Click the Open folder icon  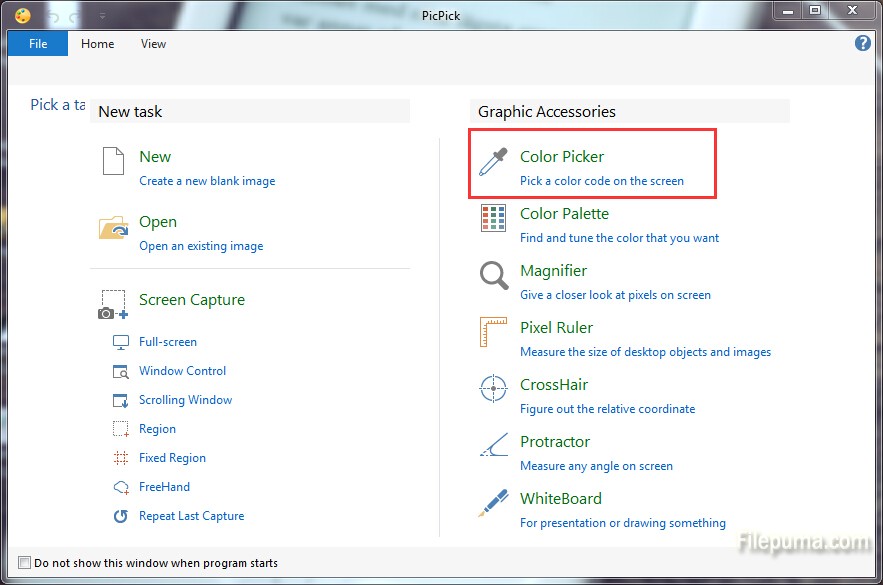[x=113, y=228]
